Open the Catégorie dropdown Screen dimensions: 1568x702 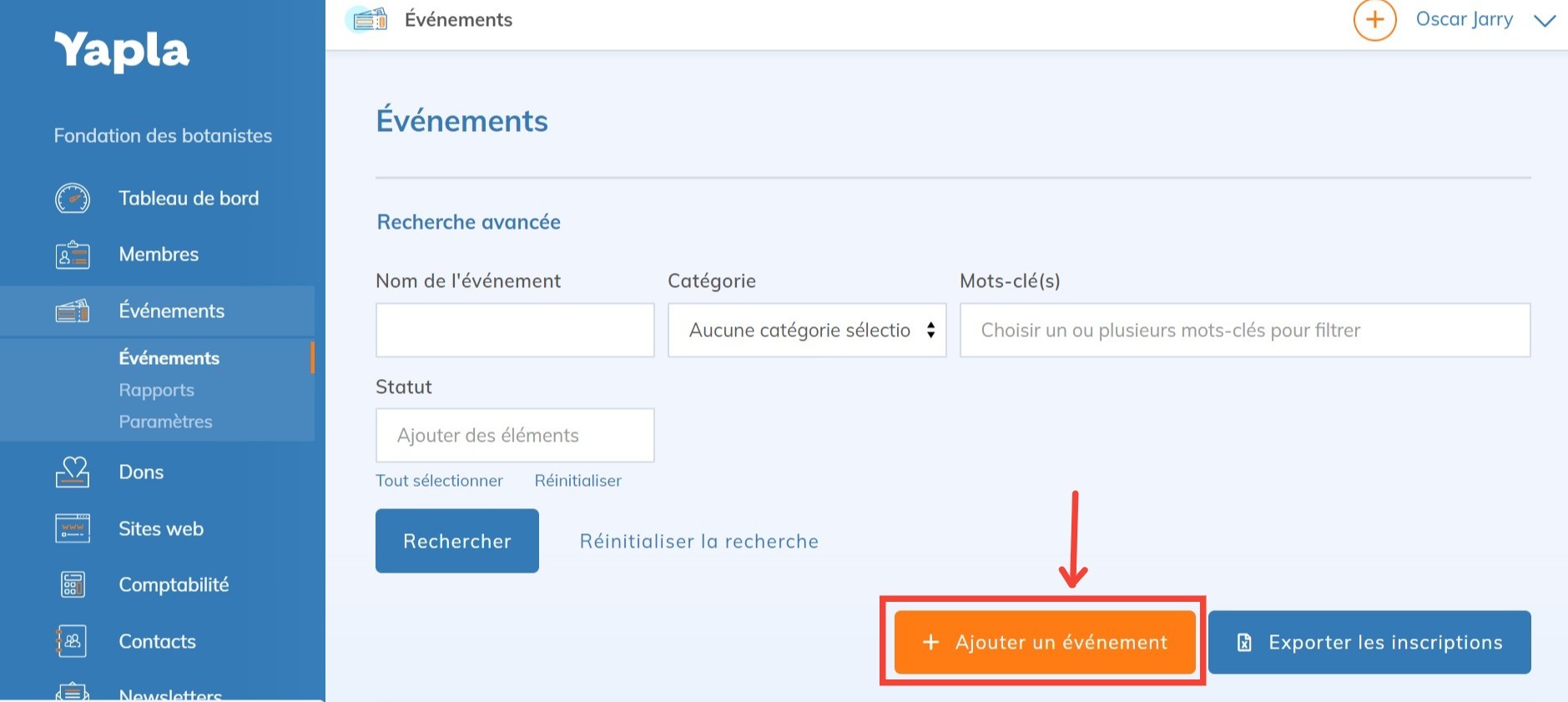coord(807,331)
